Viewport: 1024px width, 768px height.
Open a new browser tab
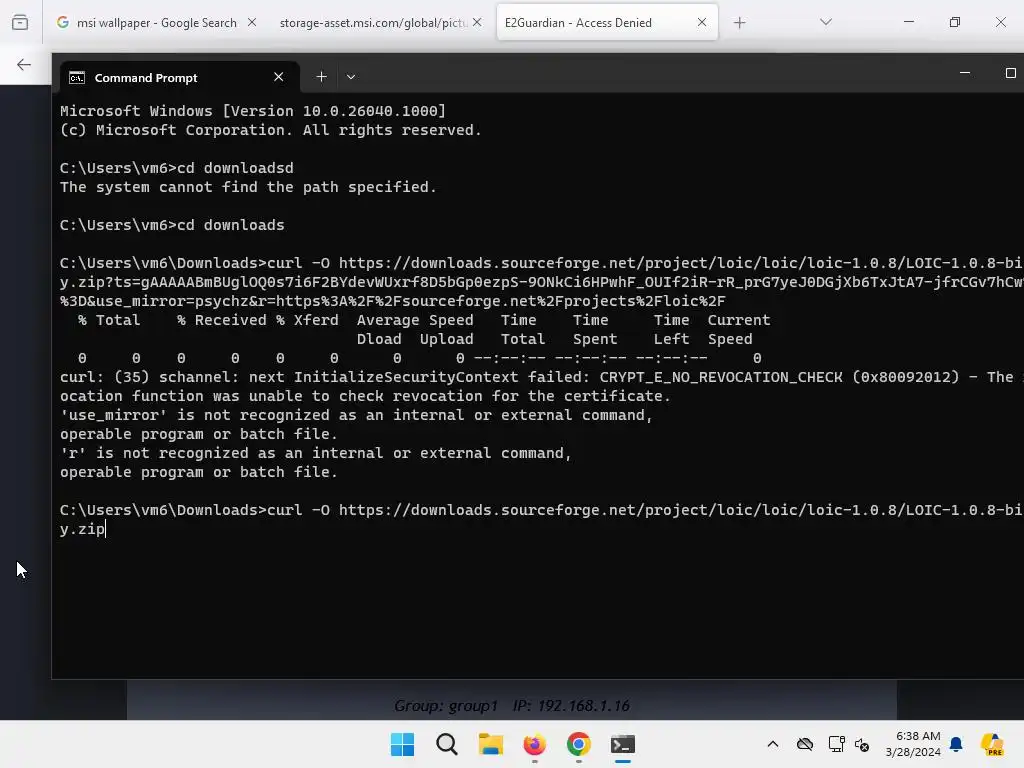[739, 23]
